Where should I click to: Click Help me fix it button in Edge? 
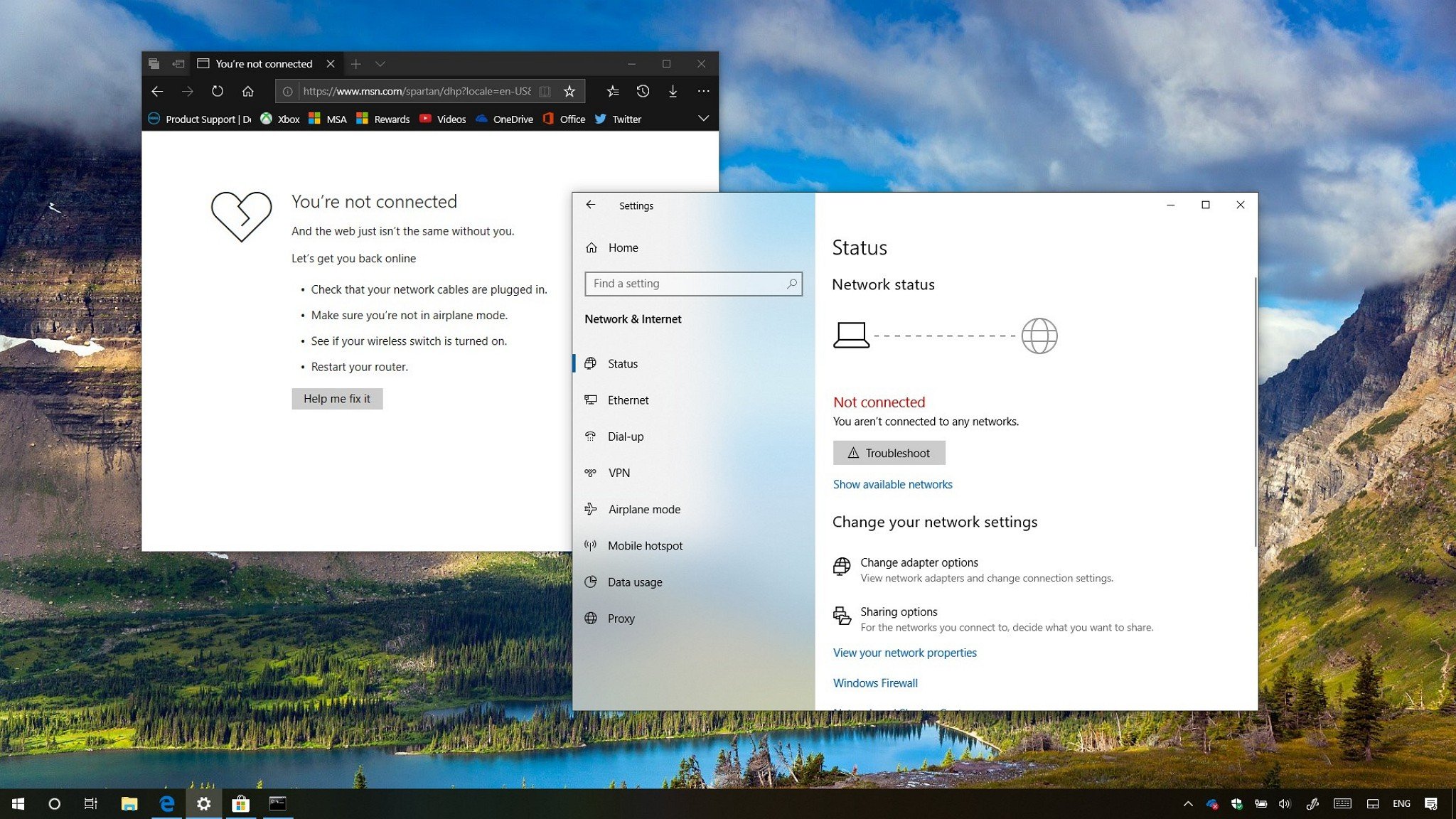337,398
